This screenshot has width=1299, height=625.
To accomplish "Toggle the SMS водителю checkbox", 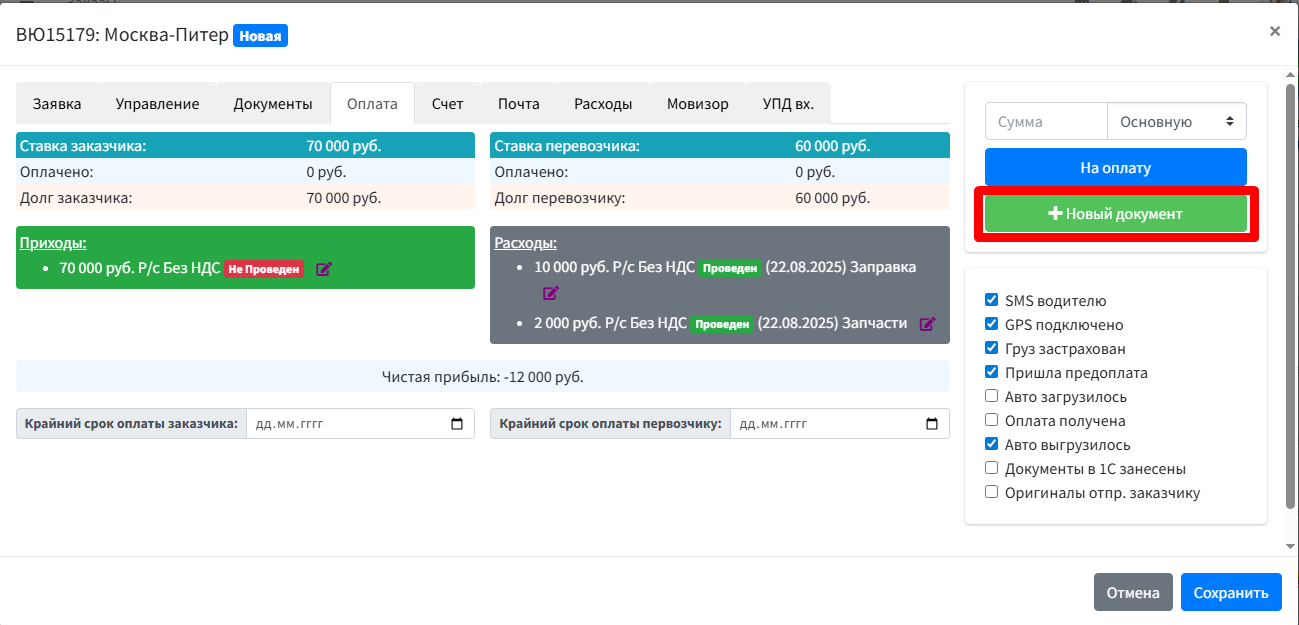I will coord(991,300).
